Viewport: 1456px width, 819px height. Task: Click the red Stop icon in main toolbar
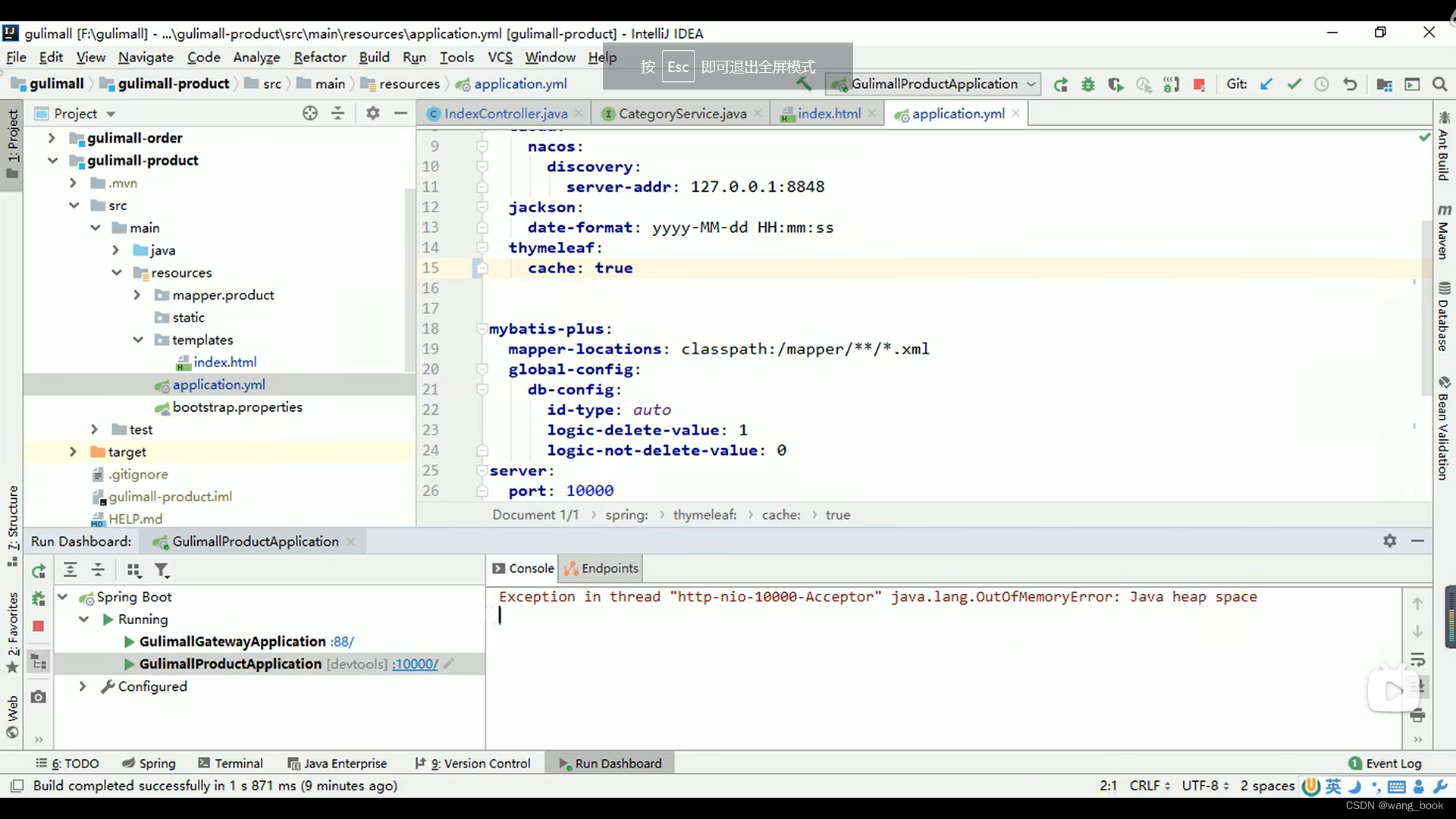pyautogui.click(x=1199, y=84)
